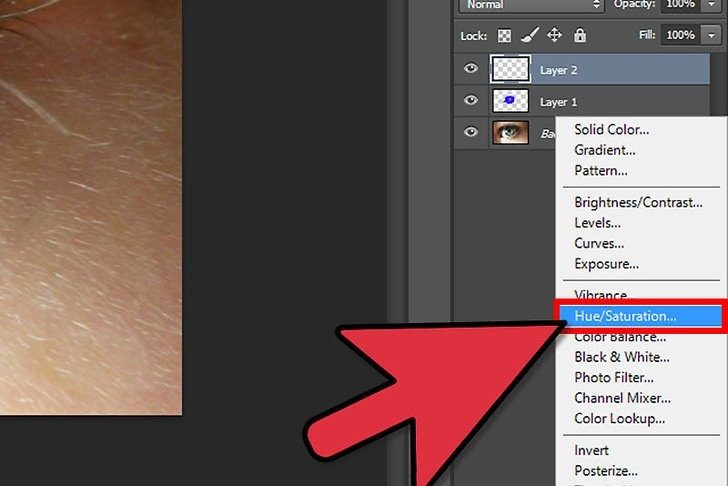This screenshot has width=728, height=486.
Task: Click the lock transparent pixels icon
Action: point(503,35)
